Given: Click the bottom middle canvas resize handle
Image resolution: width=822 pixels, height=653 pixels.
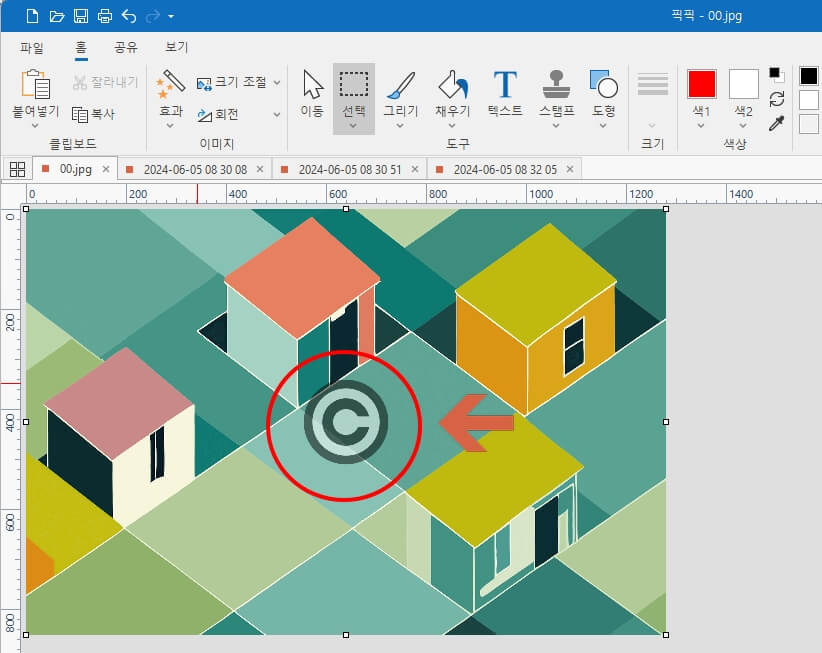Looking at the screenshot, I should pos(346,635).
